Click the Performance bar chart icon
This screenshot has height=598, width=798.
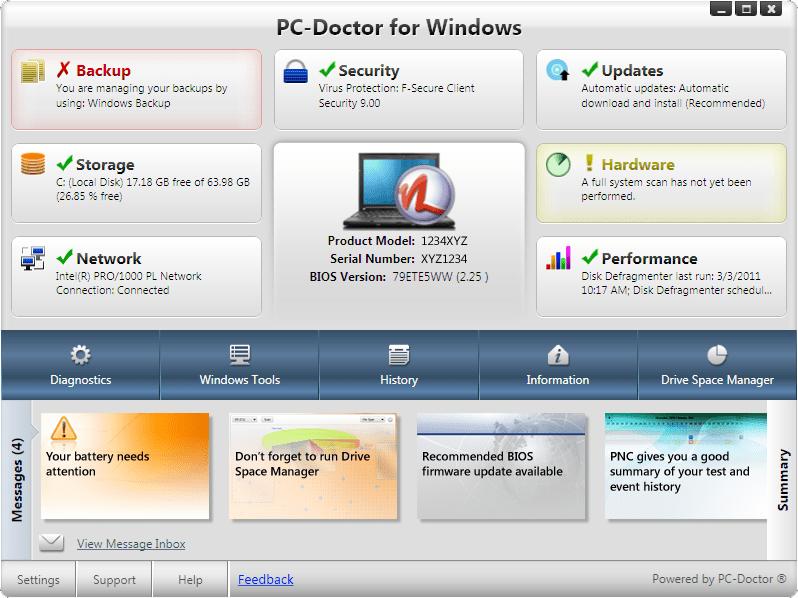tap(558, 258)
